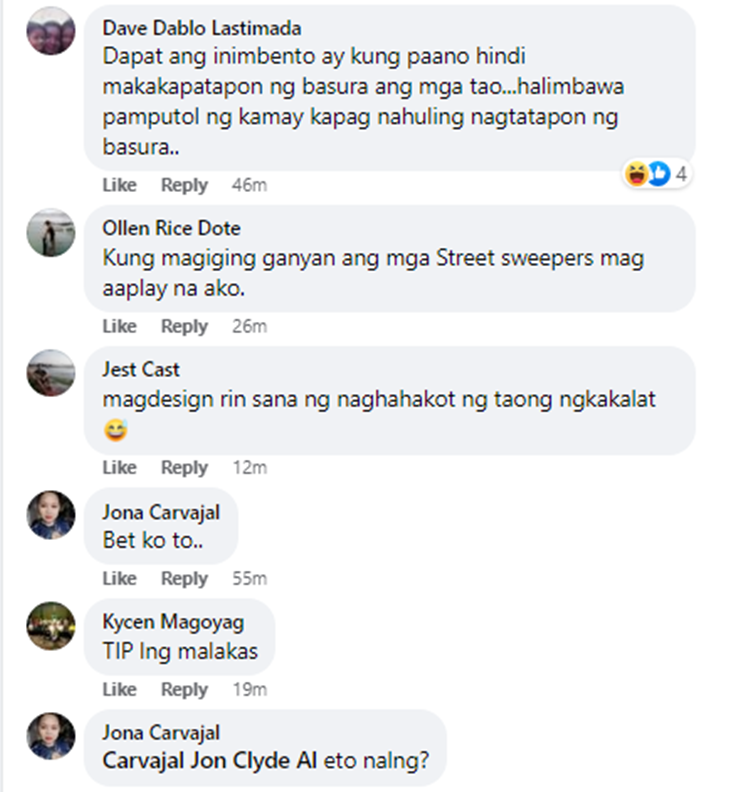Image resolution: width=750 pixels, height=792 pixels.
Task: Reply to Jest Cast's comment
Action: pyautogui.click(x=184, y=467)
